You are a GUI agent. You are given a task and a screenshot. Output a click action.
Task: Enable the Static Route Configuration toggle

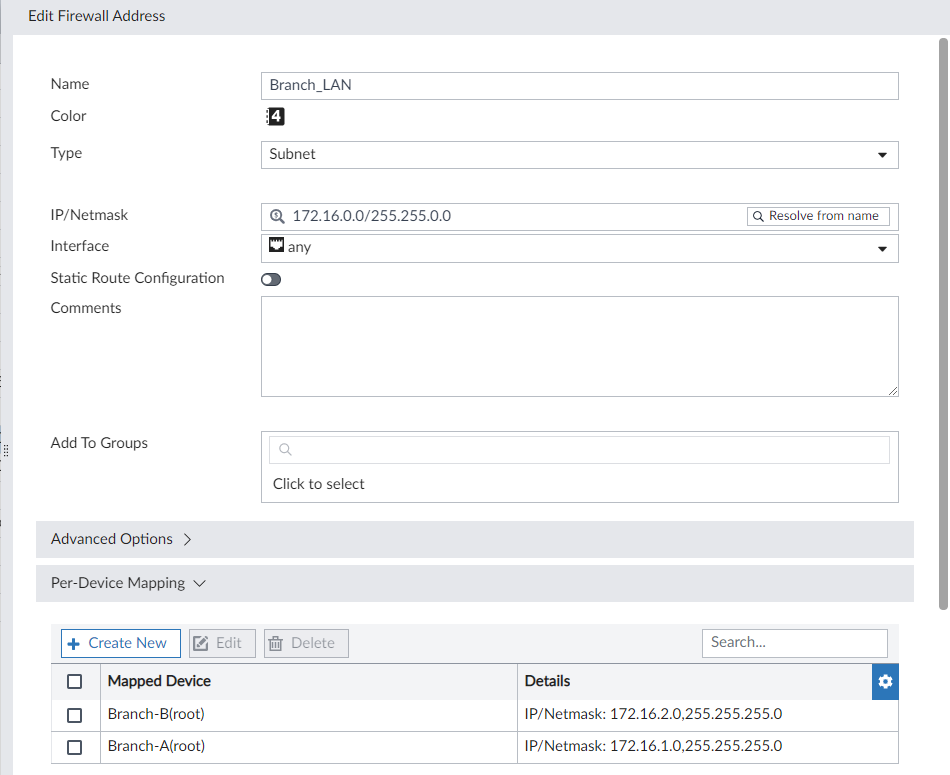270,279
